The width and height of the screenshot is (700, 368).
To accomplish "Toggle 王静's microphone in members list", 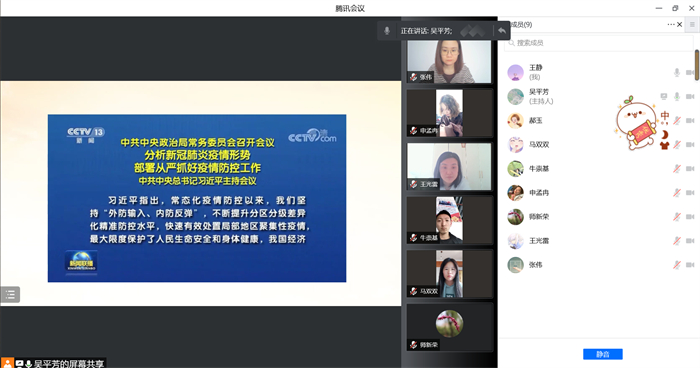I will [677, 72].
